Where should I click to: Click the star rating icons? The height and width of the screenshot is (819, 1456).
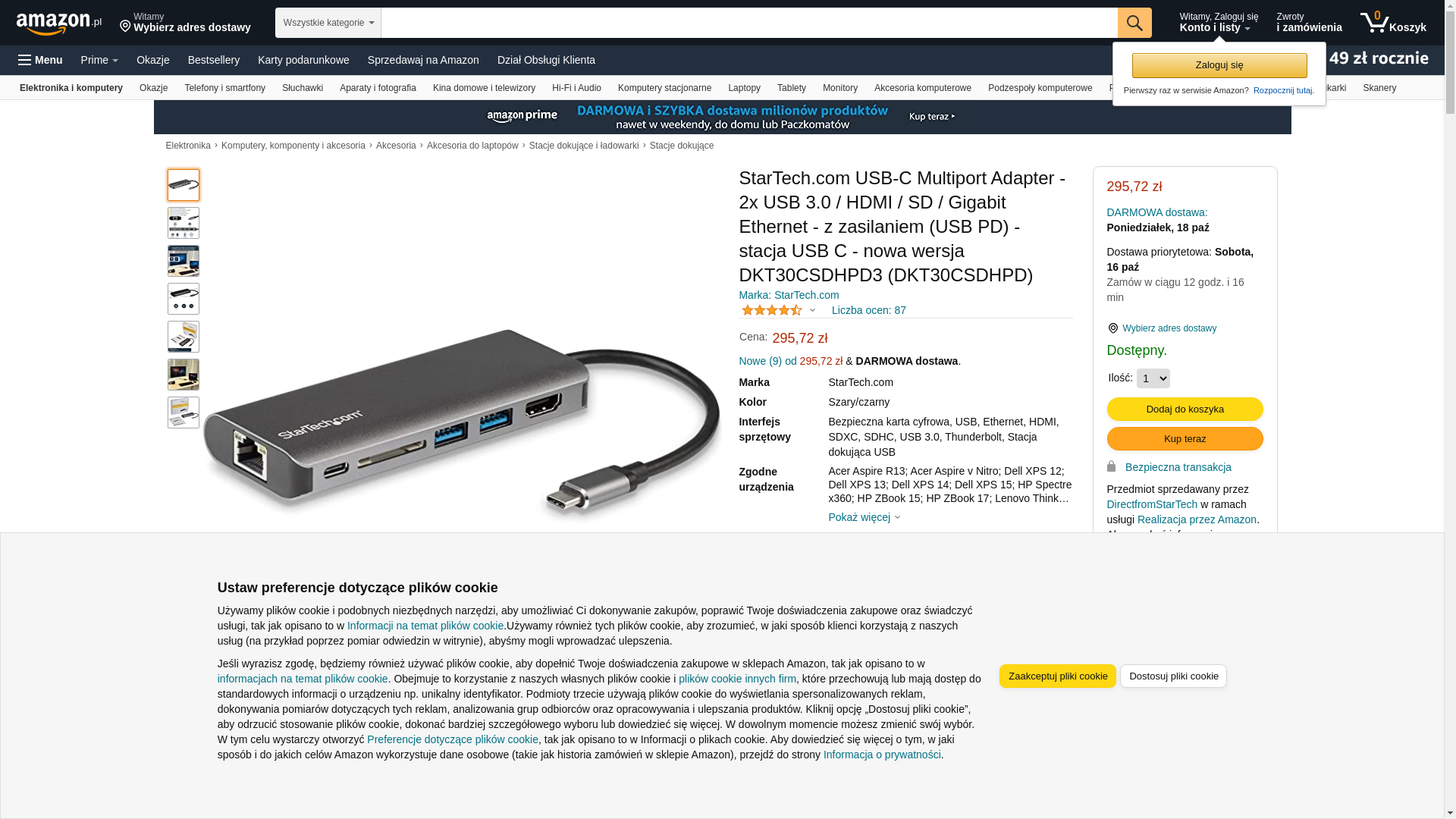pos(772,310)
